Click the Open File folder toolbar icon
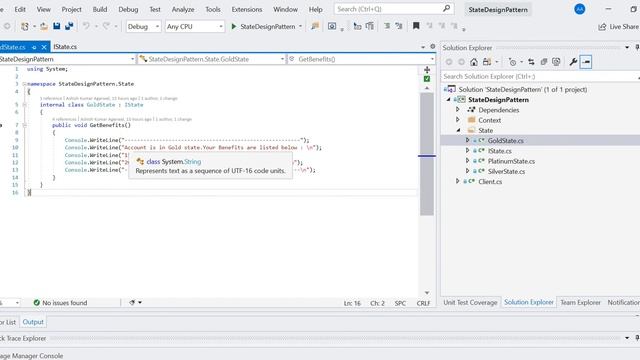This screenshot has height=360, width=640. 44,27
